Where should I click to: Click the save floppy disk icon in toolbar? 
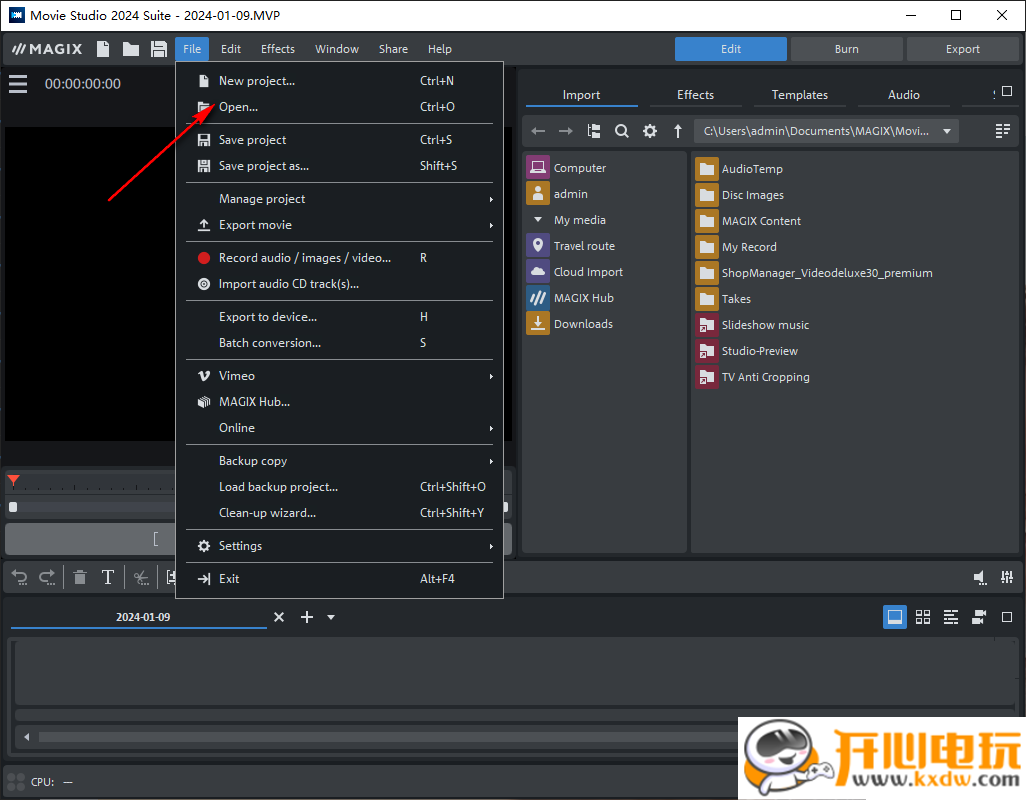click(x=158, y=49)
